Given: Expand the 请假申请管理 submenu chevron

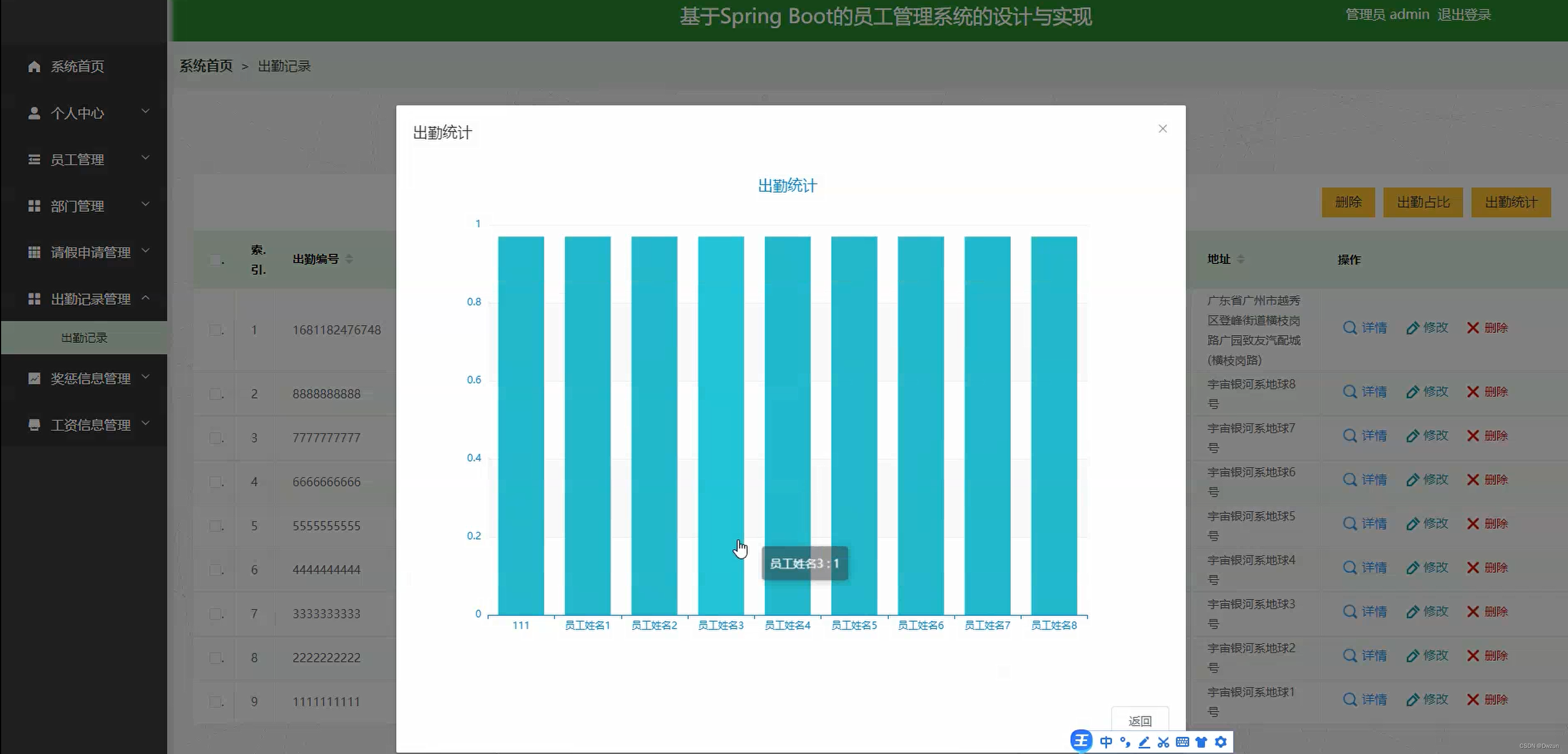Looking at the screenshot, I should coord(146,251).
